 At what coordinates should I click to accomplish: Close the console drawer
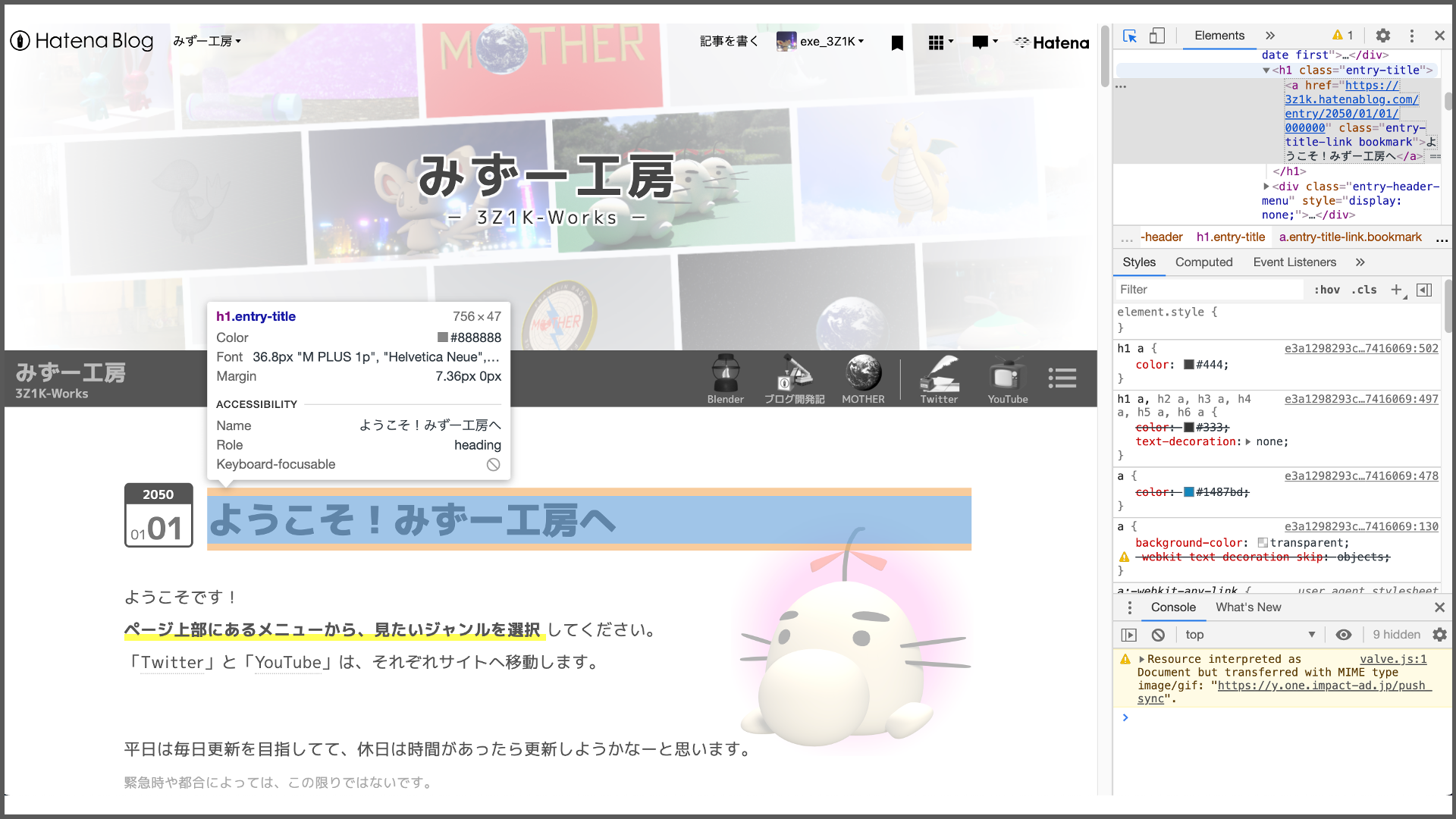(x=1439, y=607)
